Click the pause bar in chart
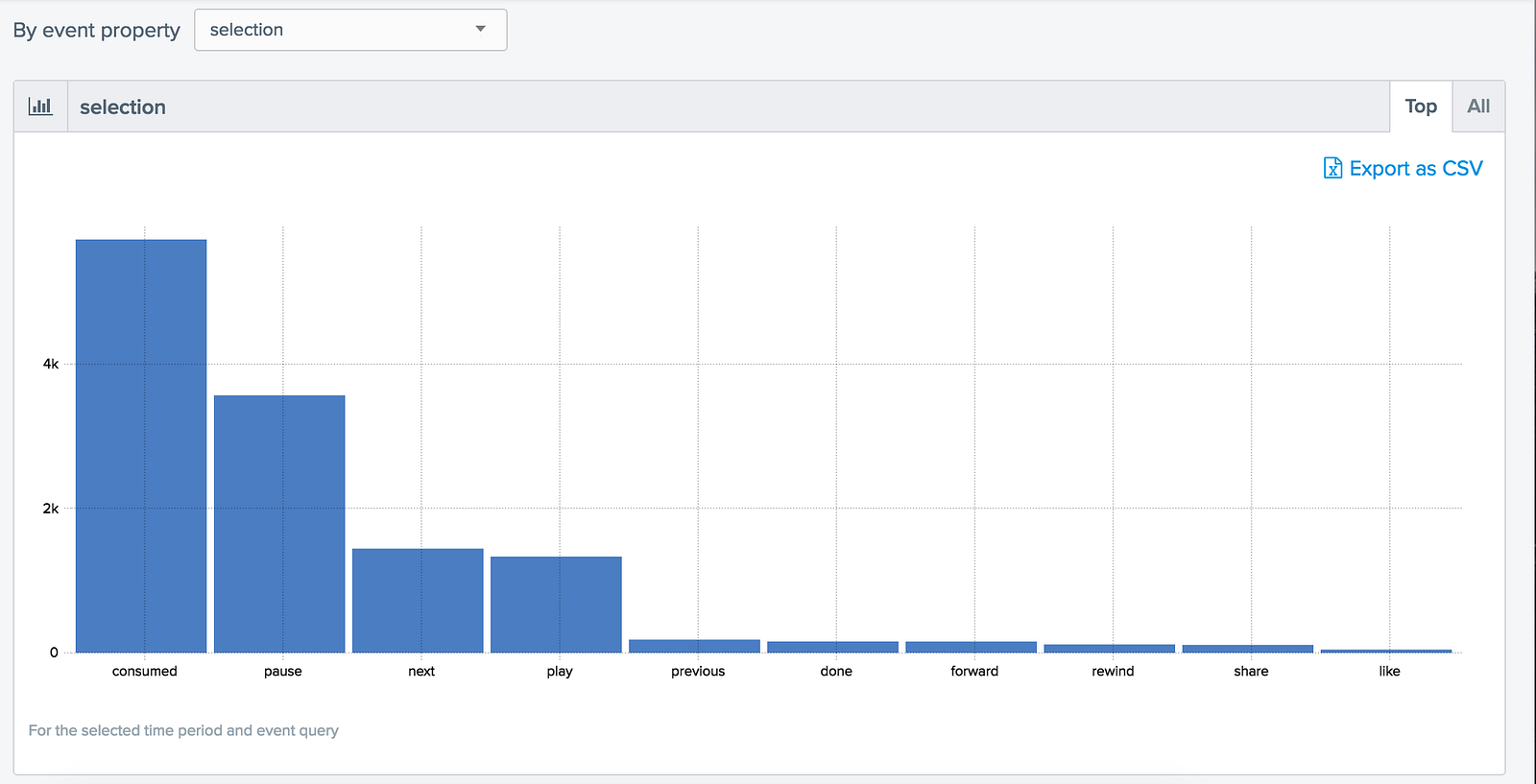Screen dimensions: 1536x784 pyautogui.click(x=279, y=524)
